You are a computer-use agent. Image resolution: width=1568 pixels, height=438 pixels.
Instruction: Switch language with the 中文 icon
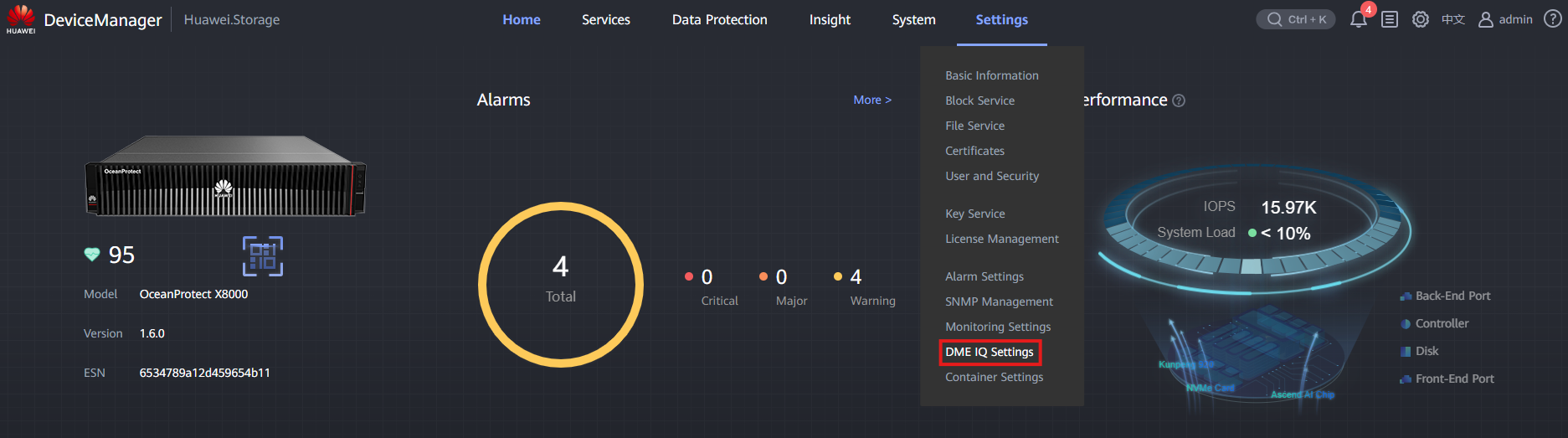click(x=1453, y=19)
